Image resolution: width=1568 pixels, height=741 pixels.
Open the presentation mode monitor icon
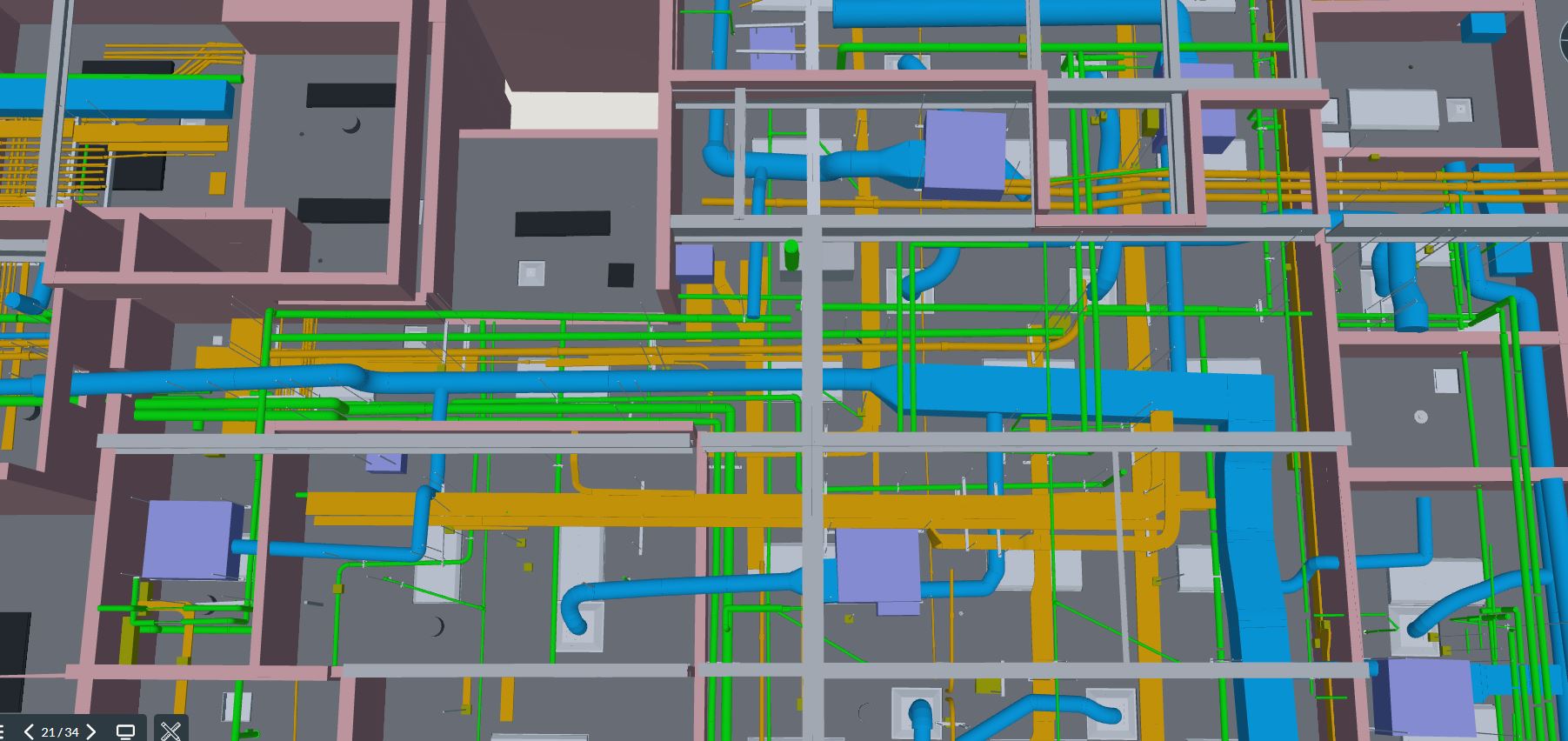pyautogui.click(x=125, y=731)
